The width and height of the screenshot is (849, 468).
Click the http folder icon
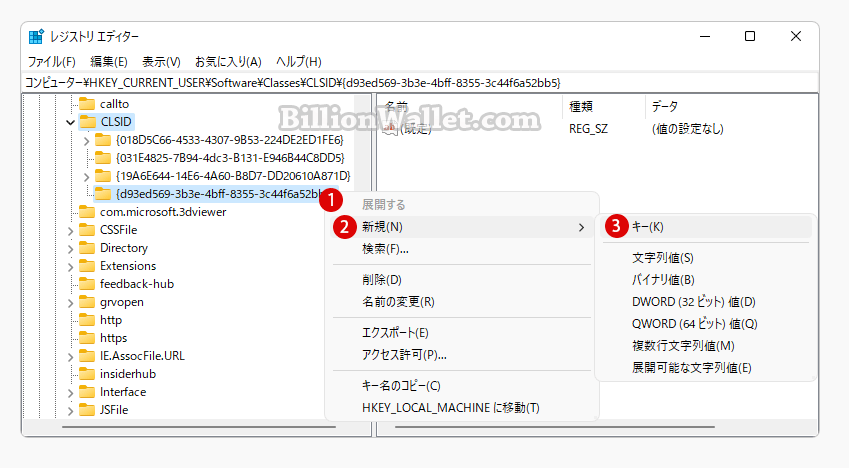pyautogui.click(x=87, y=320)
